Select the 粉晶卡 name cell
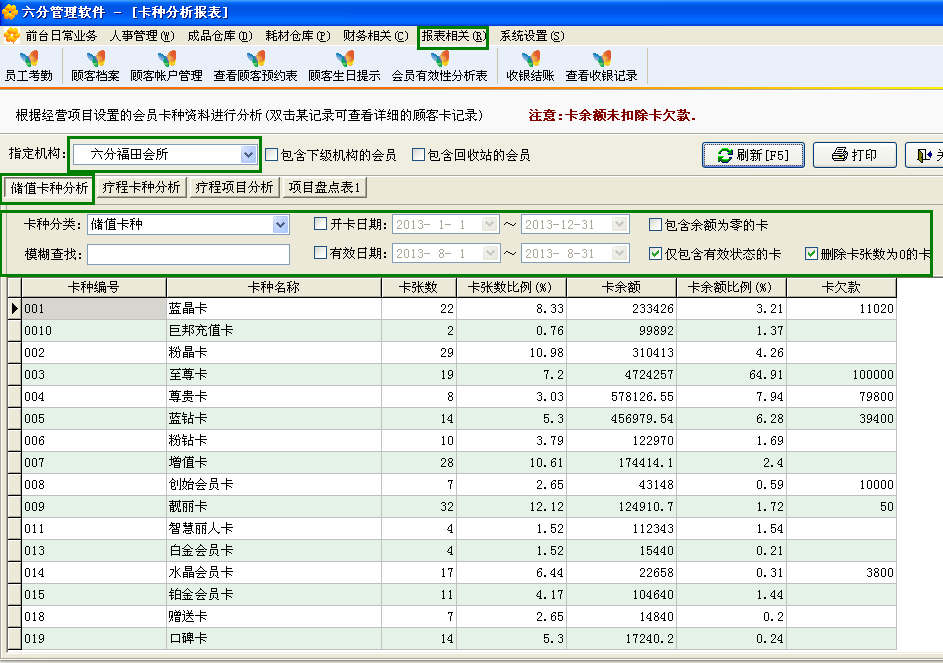The width and height of the screenshot is (943, 663). tap(274, 353)
